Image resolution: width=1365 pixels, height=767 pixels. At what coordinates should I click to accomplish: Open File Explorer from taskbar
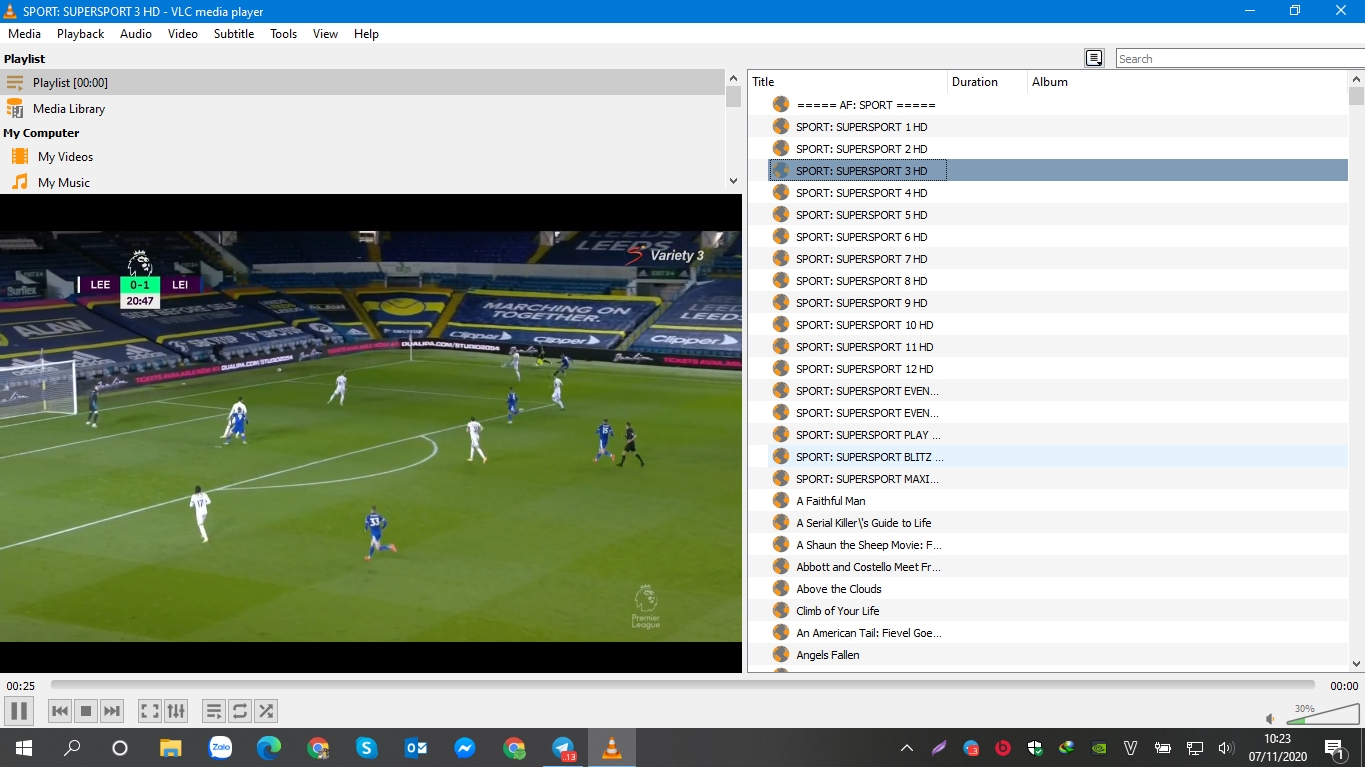pos(171,748)
